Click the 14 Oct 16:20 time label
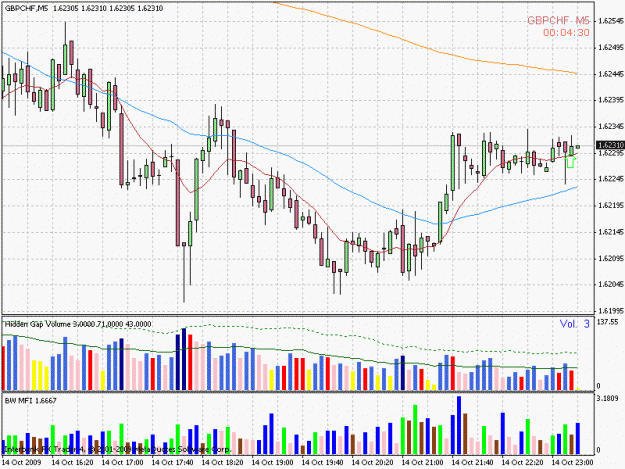The width and height of the screenshot is (625, 469). click(x=73, y=462)
